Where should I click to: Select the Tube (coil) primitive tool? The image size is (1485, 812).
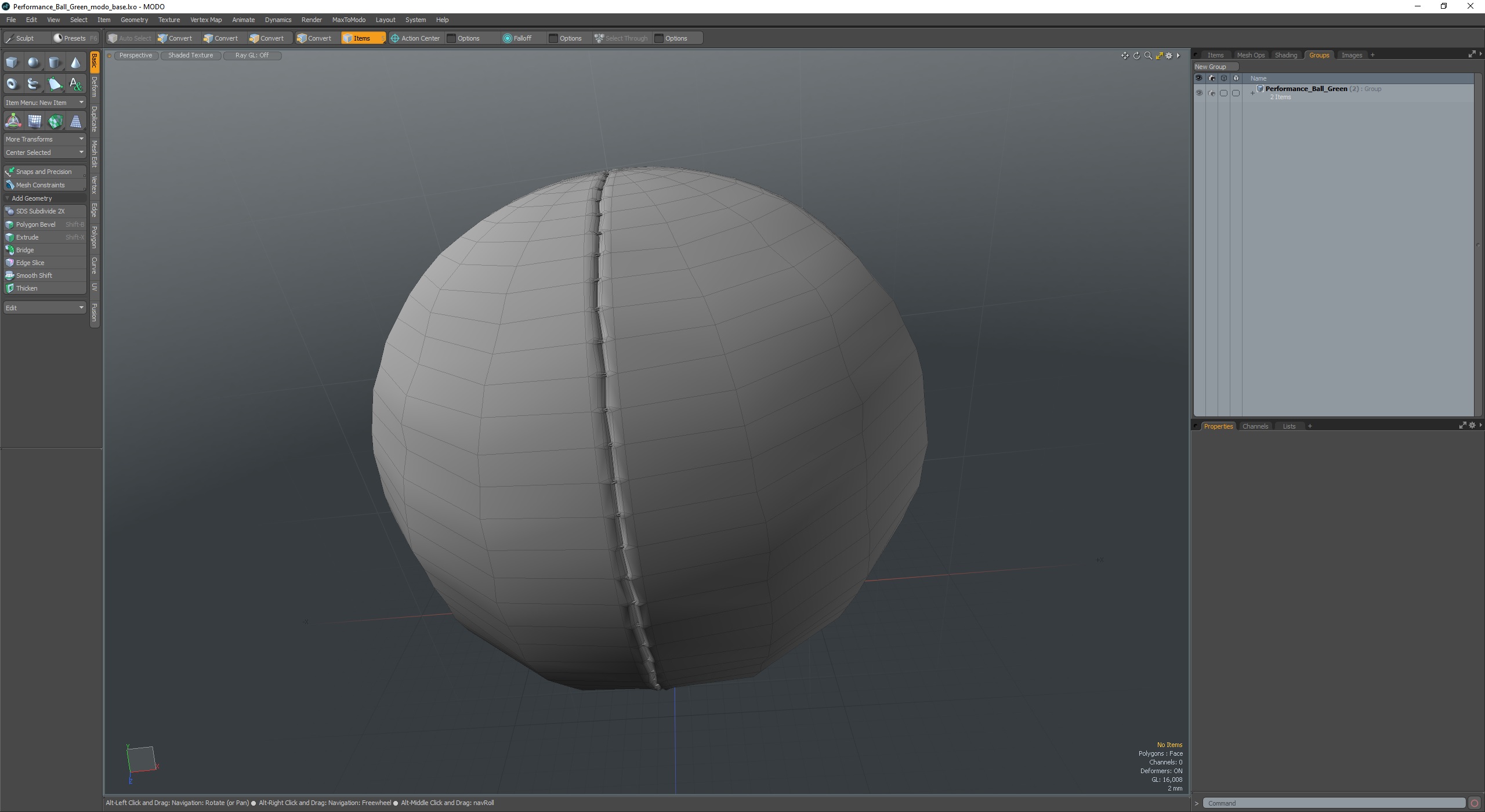(x=34, y=84)
